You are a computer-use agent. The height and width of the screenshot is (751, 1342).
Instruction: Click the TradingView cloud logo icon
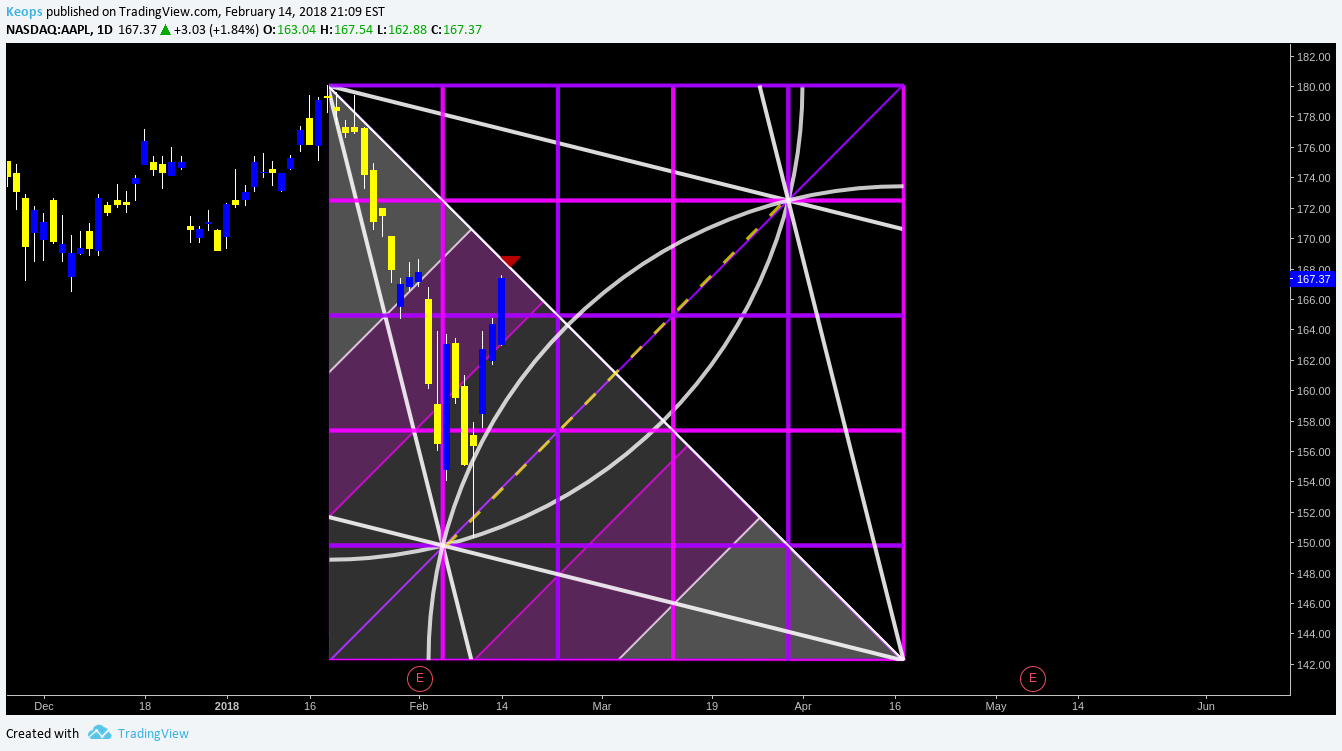pos(99,733)
